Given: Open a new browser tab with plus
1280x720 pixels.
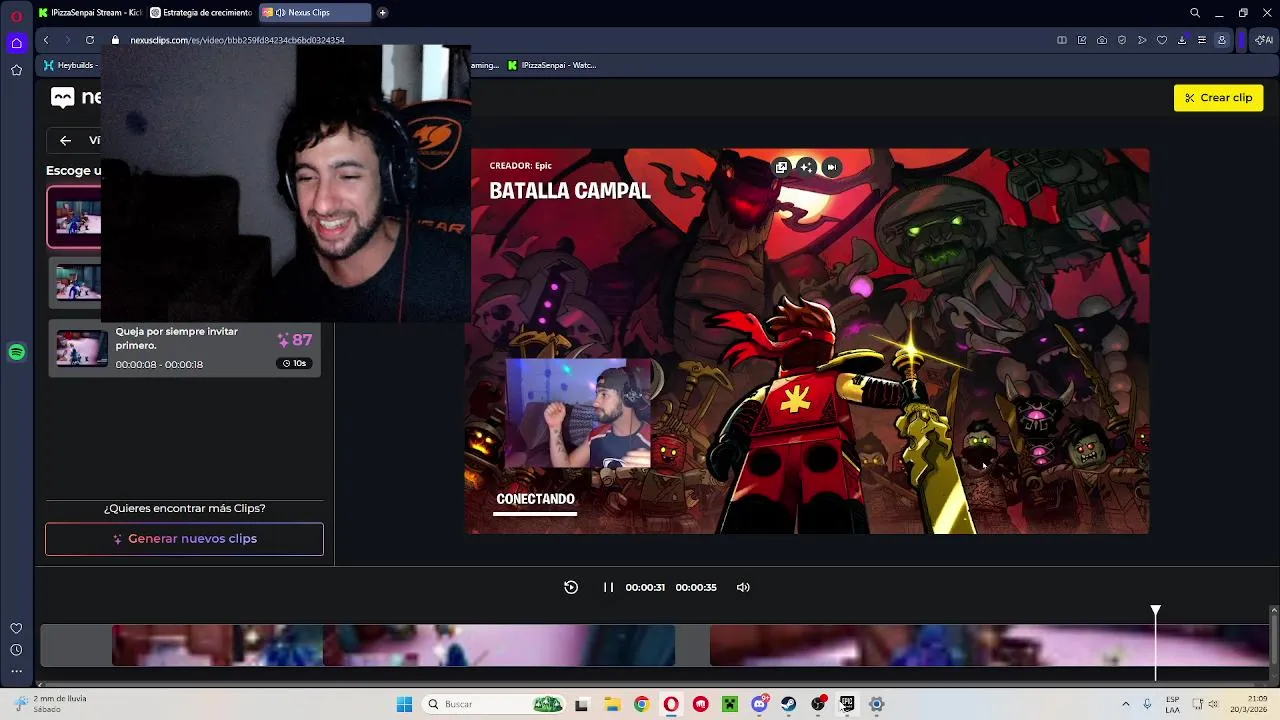Looking at the screenshot, I should point(383,13).
